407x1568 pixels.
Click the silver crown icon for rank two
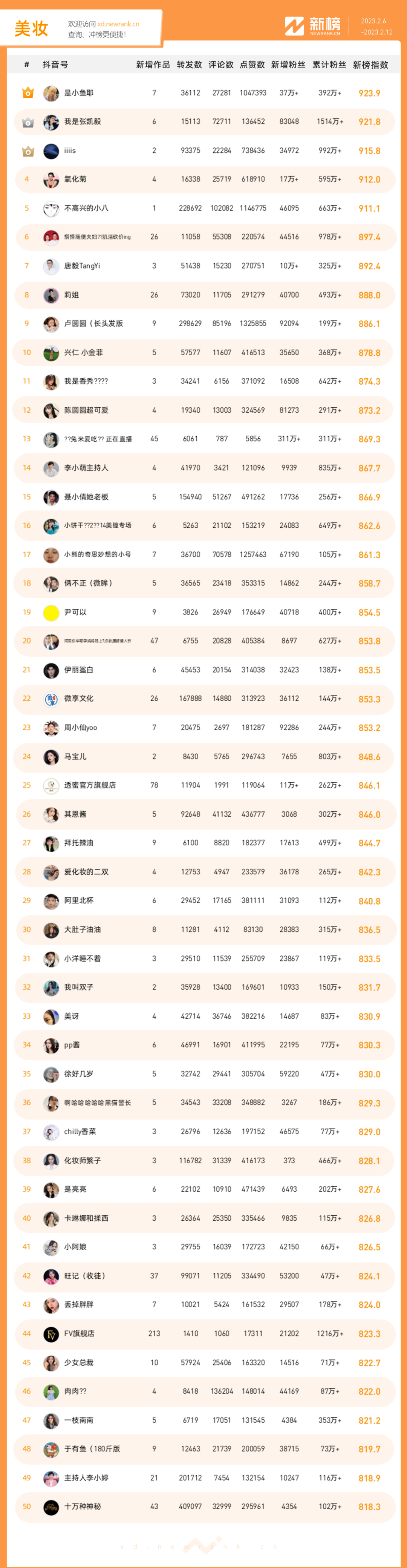[28, 122]
